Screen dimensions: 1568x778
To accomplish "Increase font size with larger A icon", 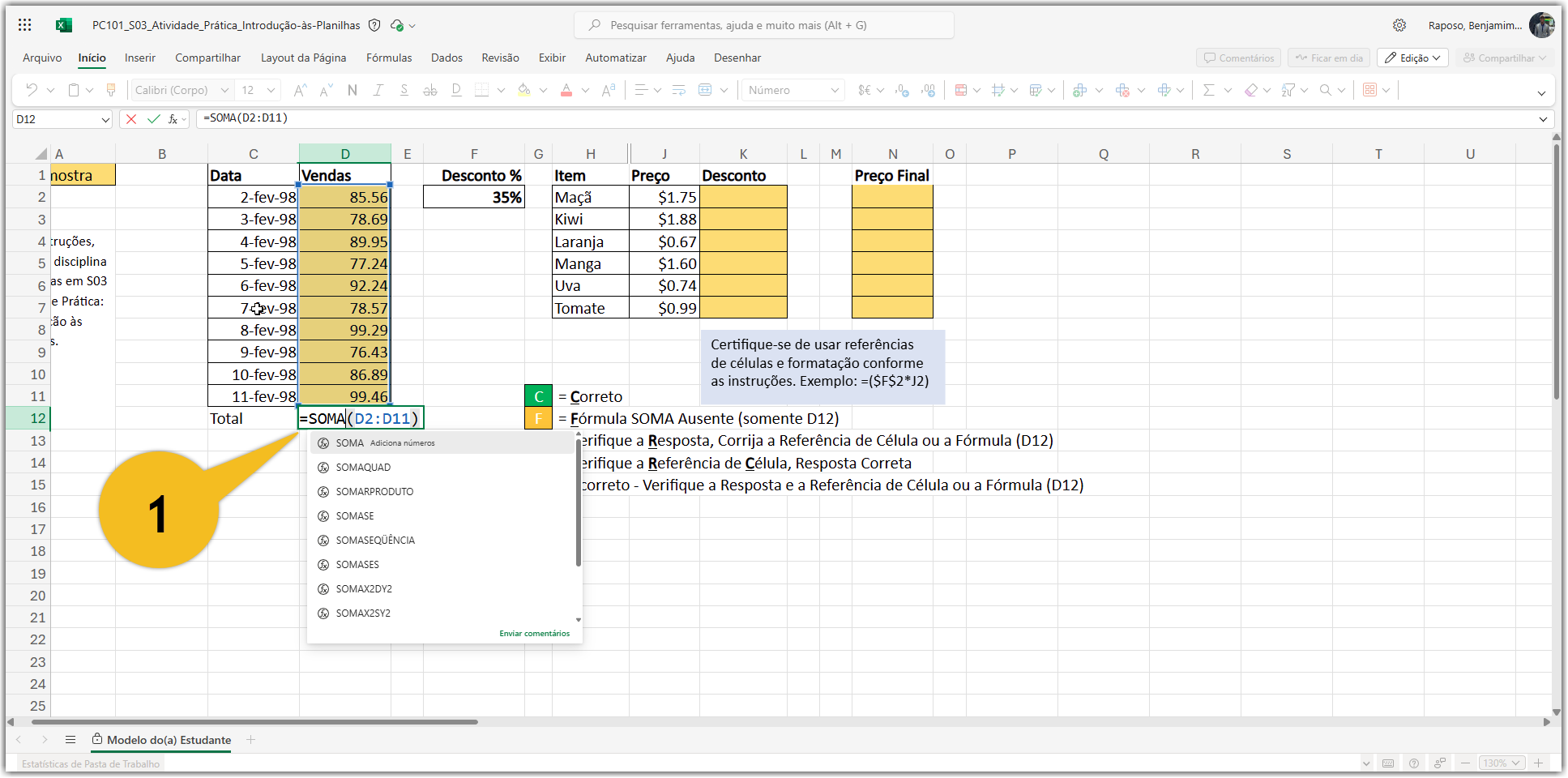I will pos(300,90).
